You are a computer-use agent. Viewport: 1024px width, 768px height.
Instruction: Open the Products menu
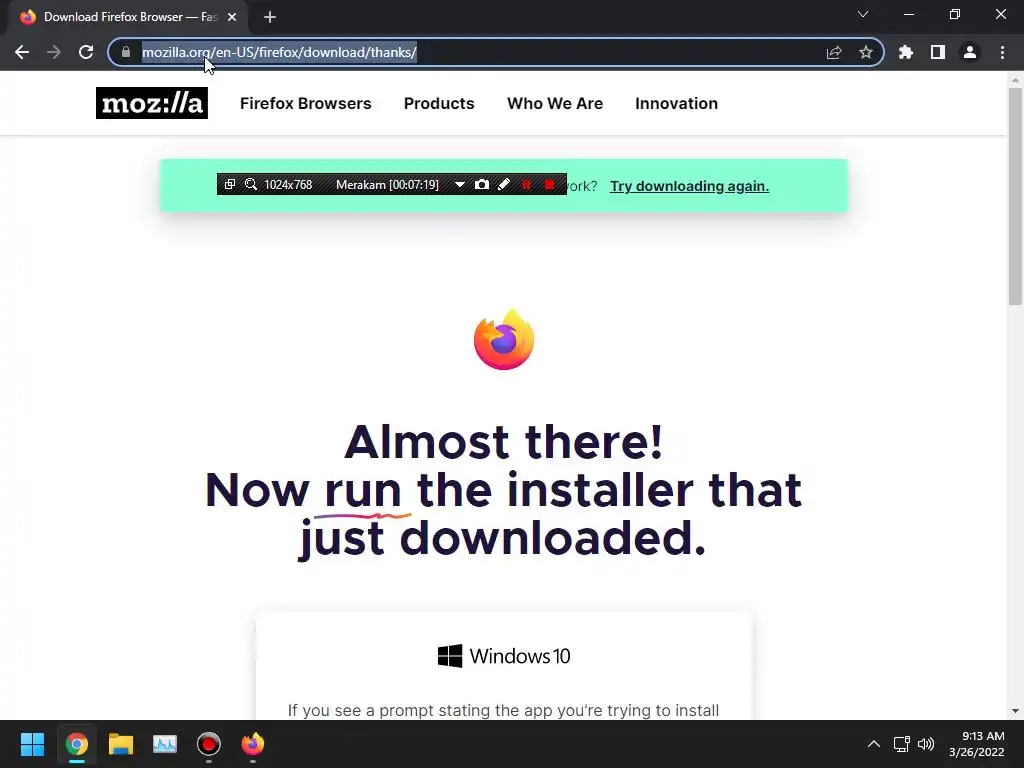point(439,103)
